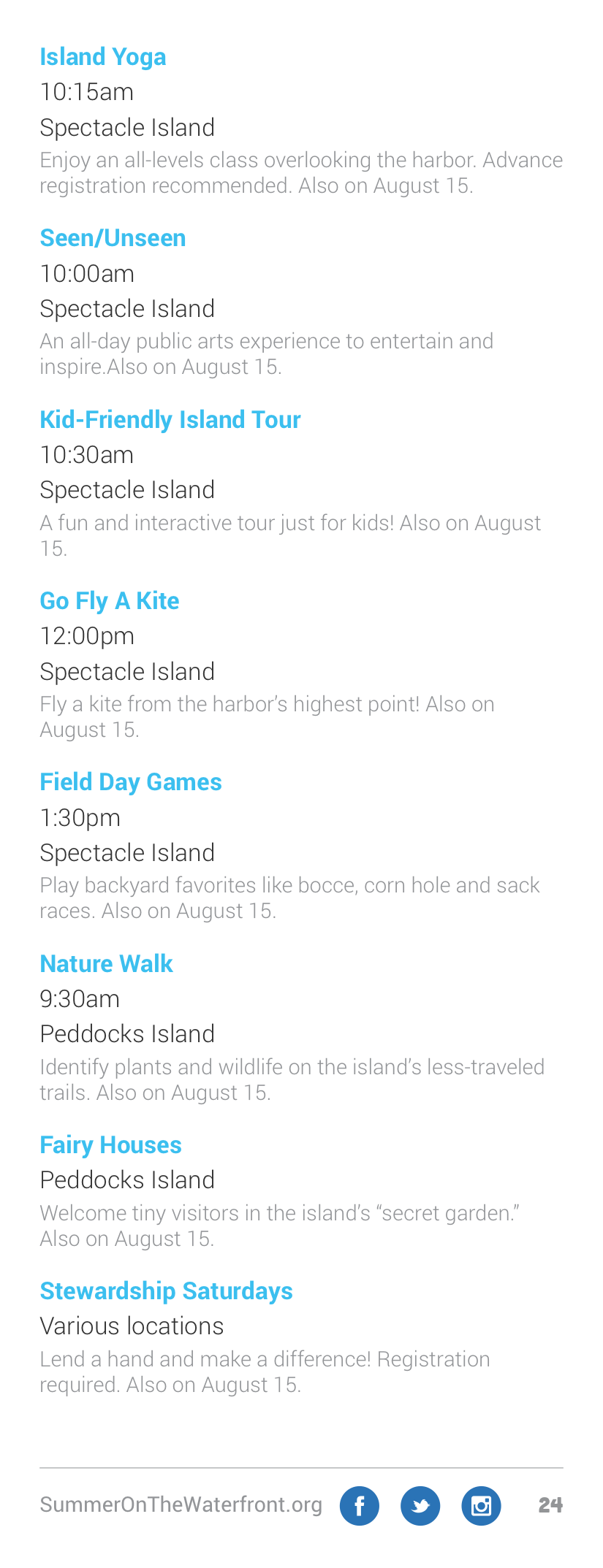The width and height of the screenshot is (603, 1568).
Task: Click page number 24 in footer
Action: point(550,1504)
